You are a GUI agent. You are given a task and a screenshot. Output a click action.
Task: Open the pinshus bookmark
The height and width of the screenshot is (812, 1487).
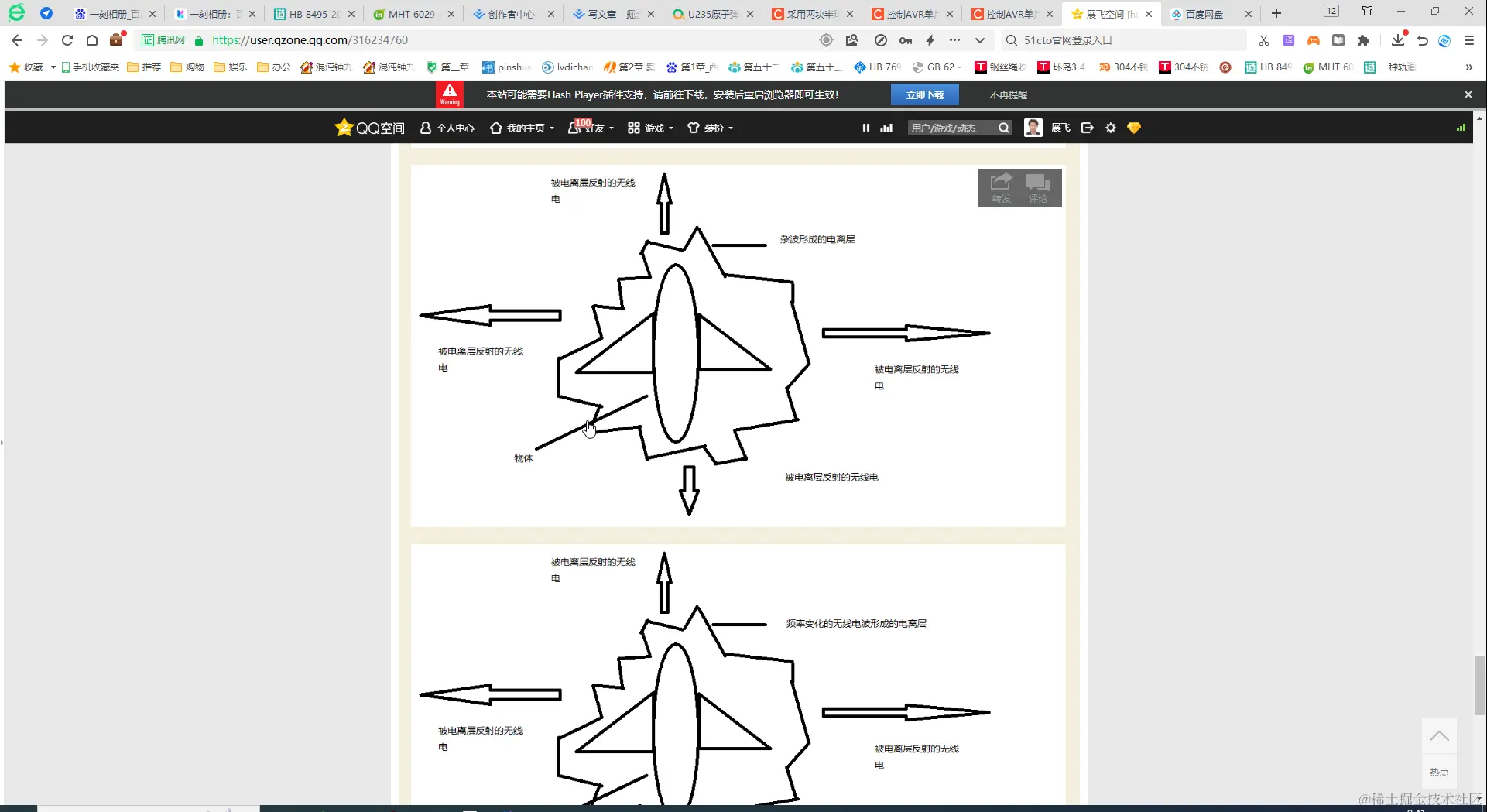pos(506,67)
